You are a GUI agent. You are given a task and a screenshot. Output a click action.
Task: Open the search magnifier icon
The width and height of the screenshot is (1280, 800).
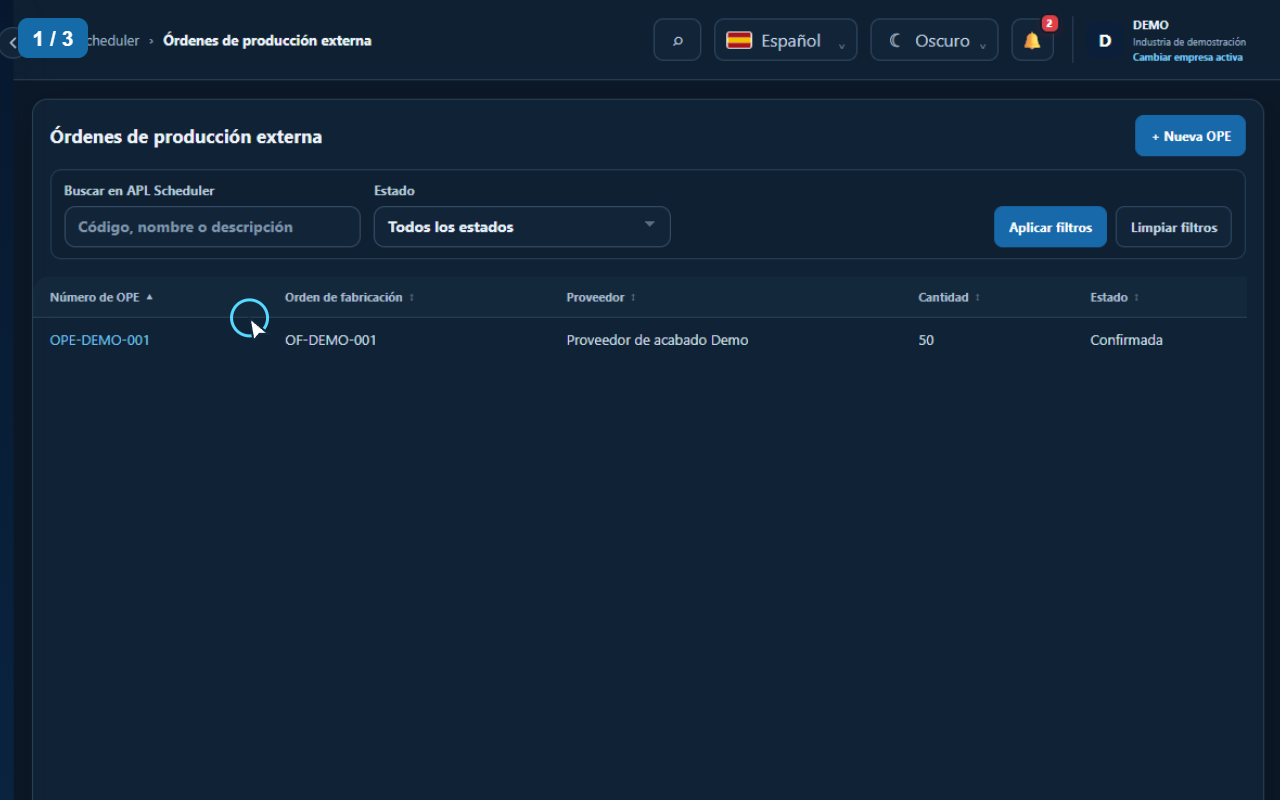pos(677,41)
